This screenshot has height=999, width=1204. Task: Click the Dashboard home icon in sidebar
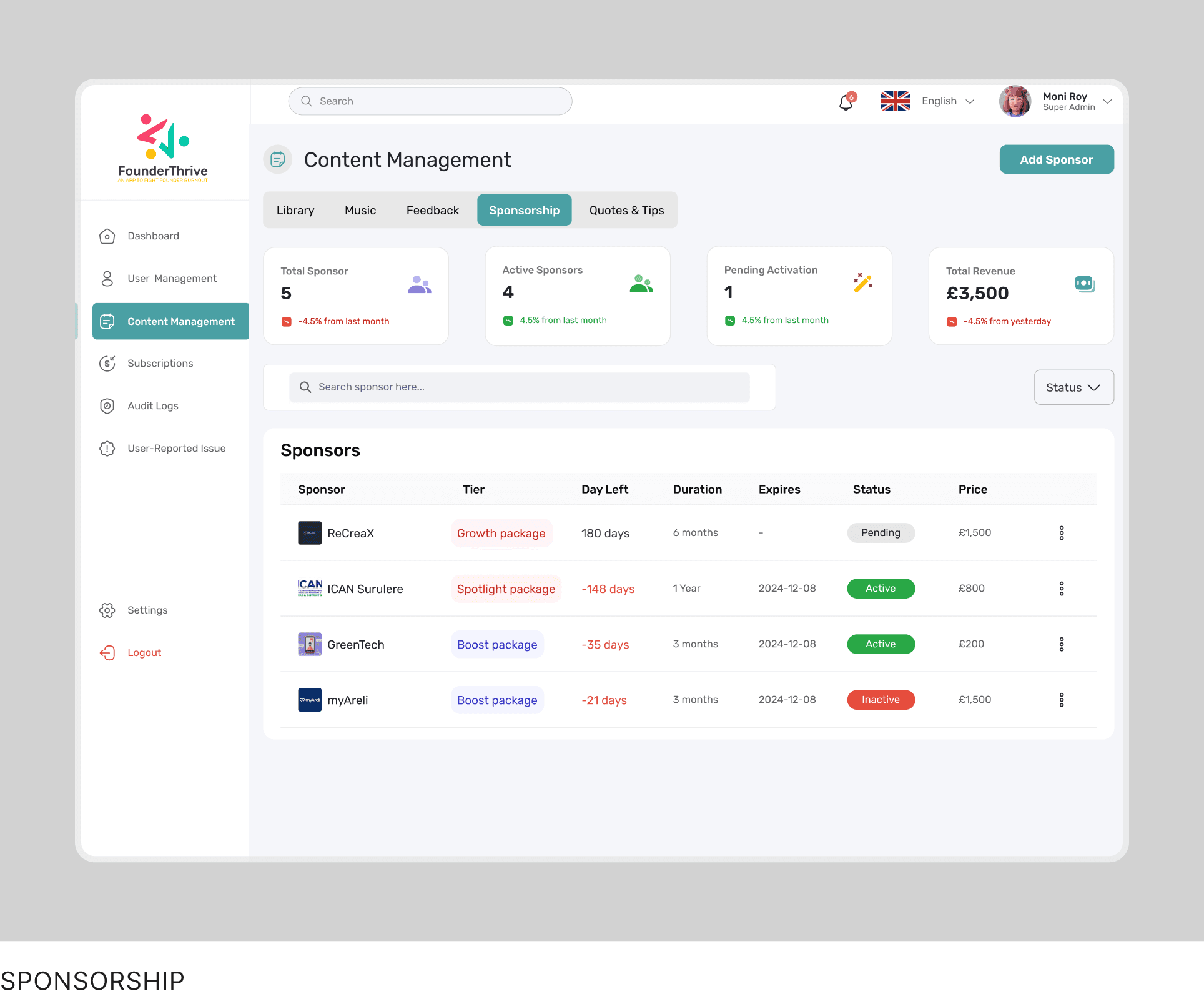pyautogui.click(x=107, y=236)
